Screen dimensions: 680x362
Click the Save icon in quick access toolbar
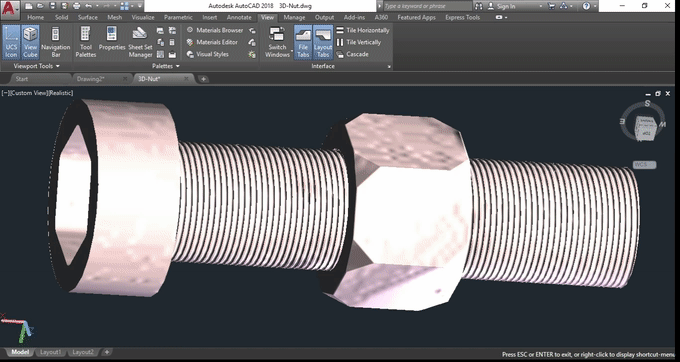tap(52, 6)
